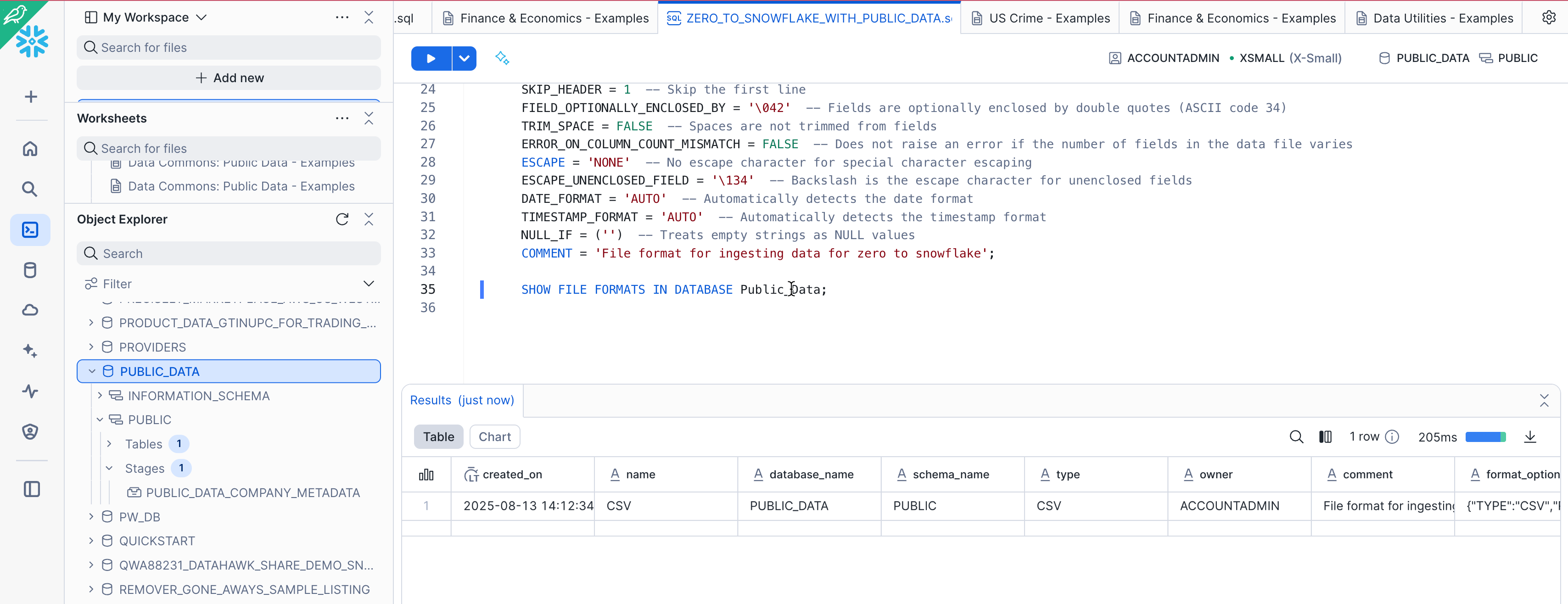Search within the results table
Image resolution: width=1568 pixels, height=604 pixels.
tap(1296, 436)
